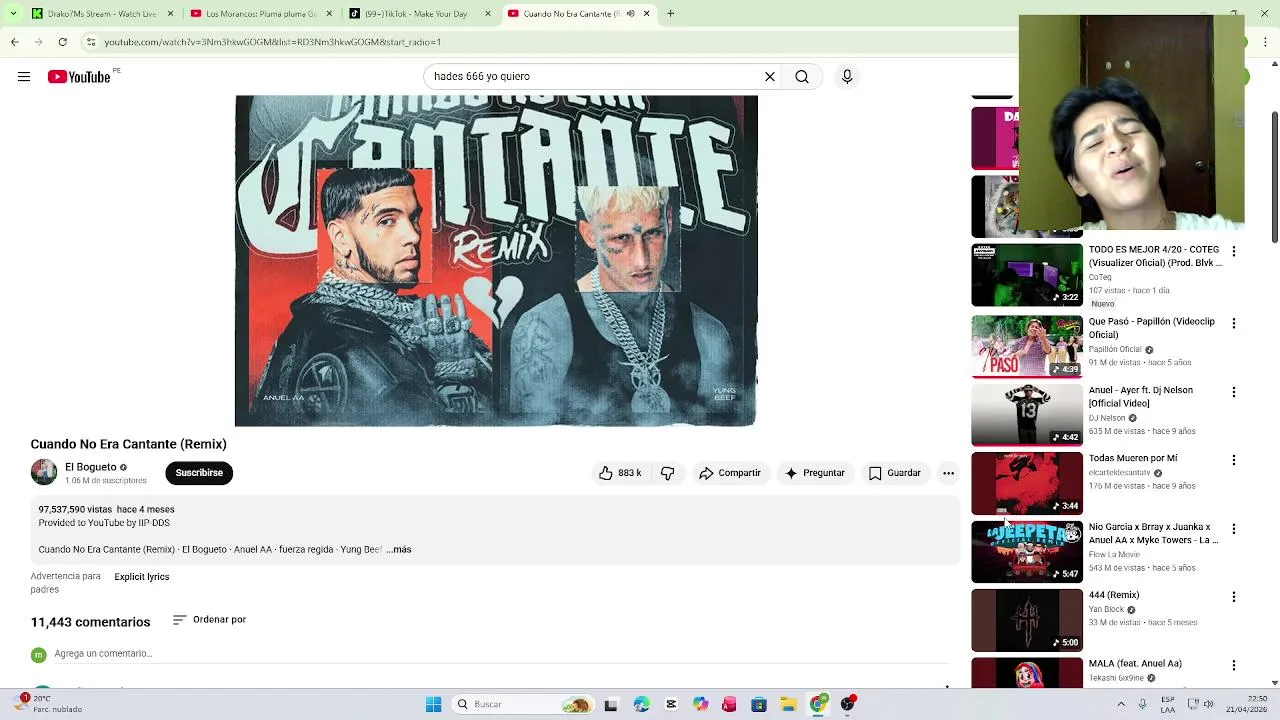Play La Jeepeta thumbnail 5:47

click(1027, 551)
